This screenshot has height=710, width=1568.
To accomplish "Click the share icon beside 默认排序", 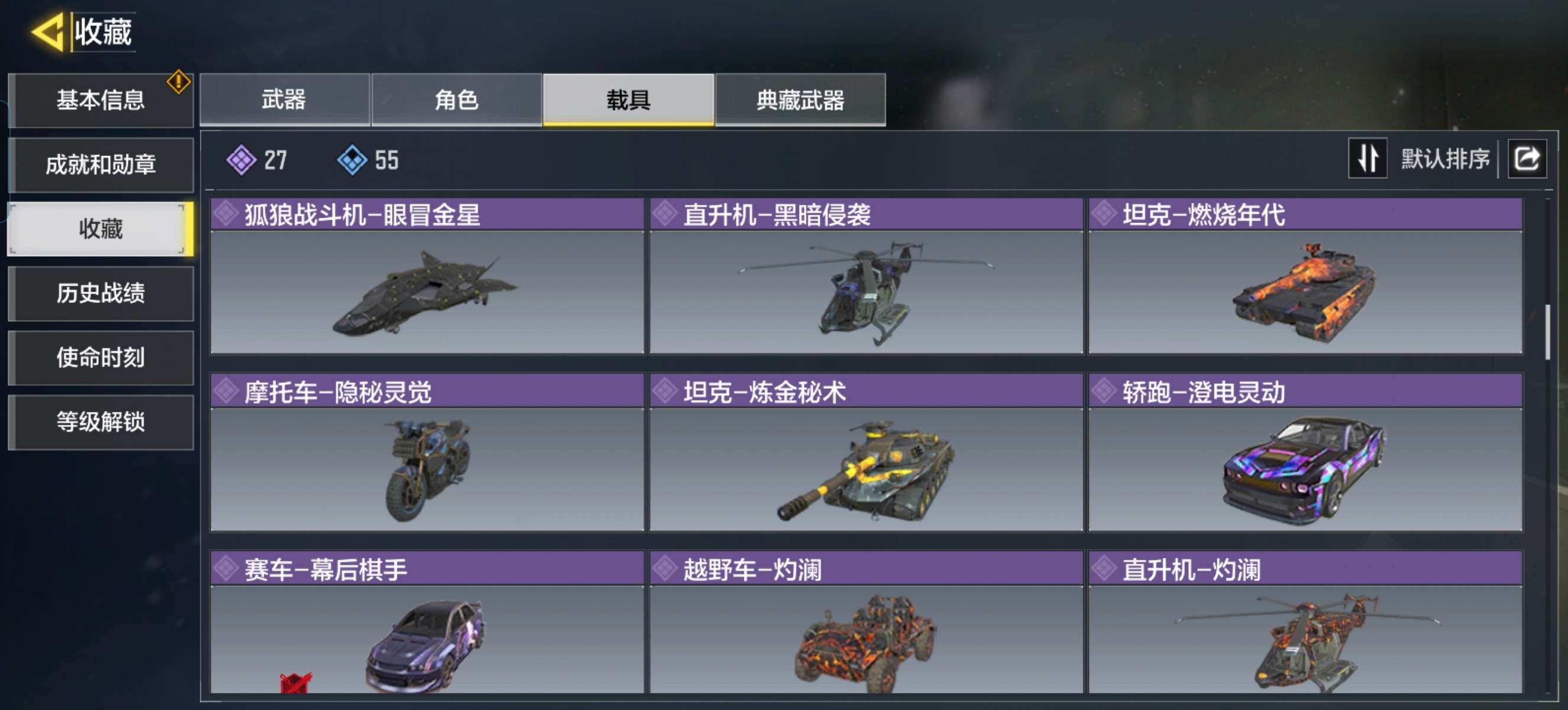I will click(x=1527, y=159).
